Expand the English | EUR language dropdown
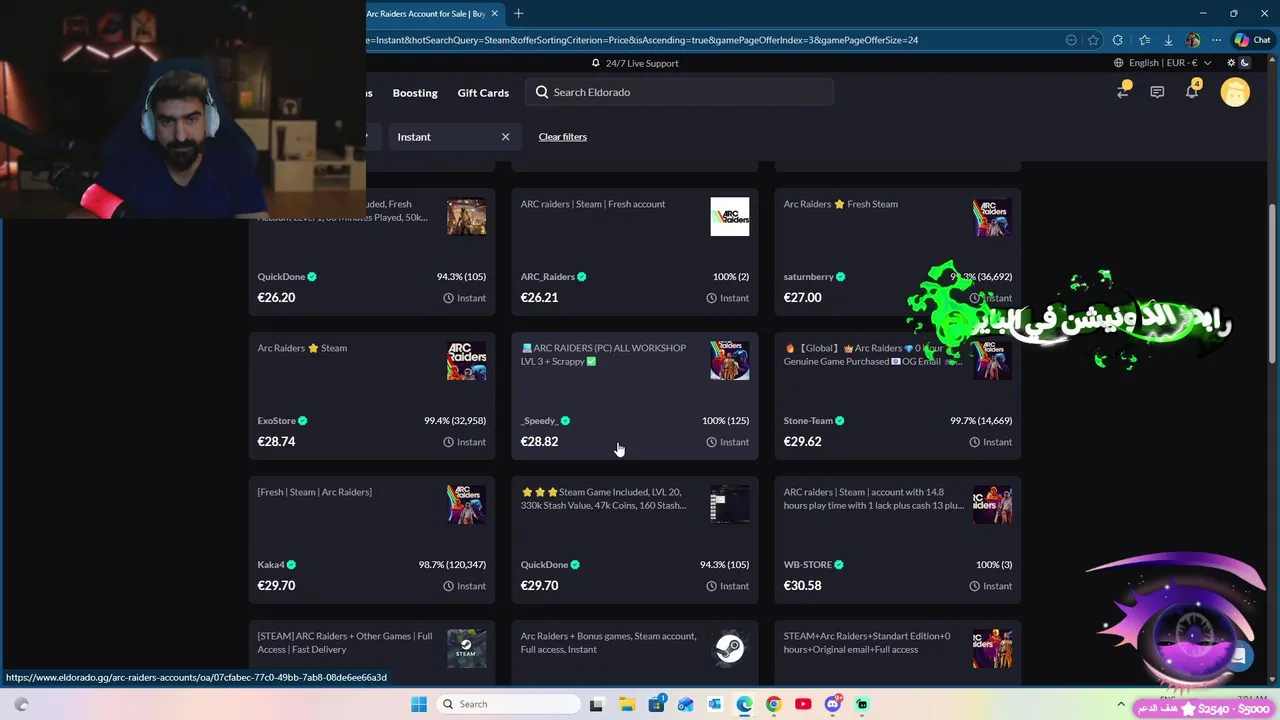 pos(1163,63)
